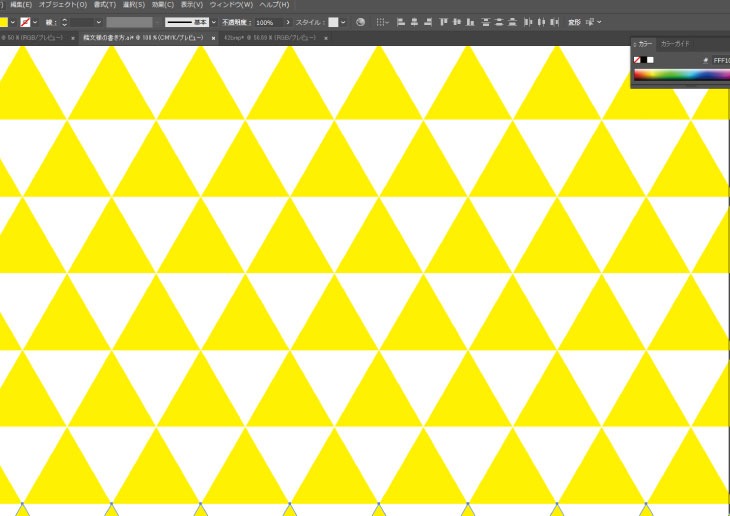Click the vertical align bottom icon
Image resolution: width=730 pixels, height=516 pixels.
(470, 22)
